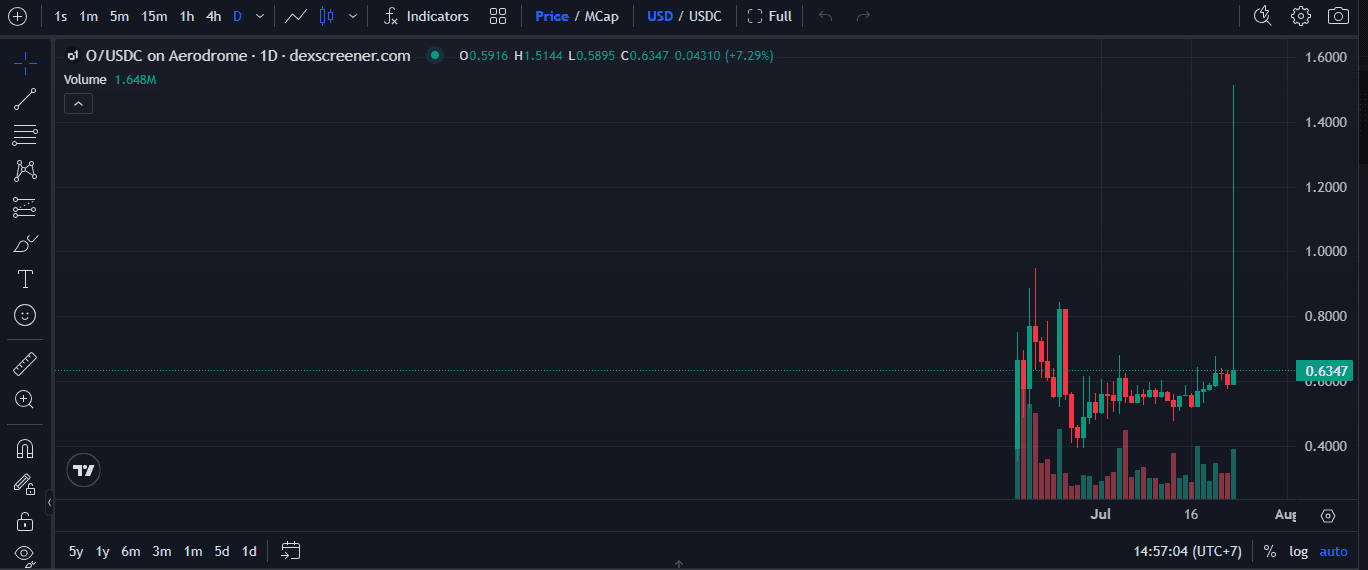Click the current price label 0.6347
This screenshot has width=1368, height=570.
1327,371
